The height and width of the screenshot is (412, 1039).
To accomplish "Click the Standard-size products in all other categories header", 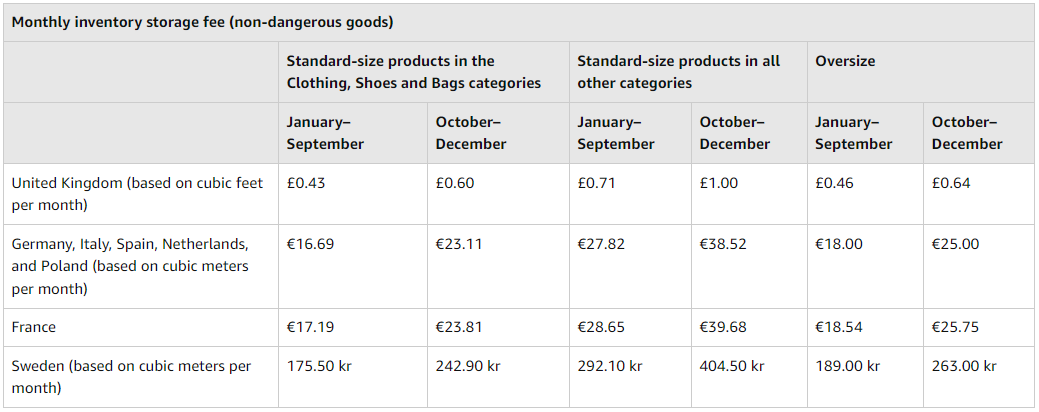I will point(678,72).
